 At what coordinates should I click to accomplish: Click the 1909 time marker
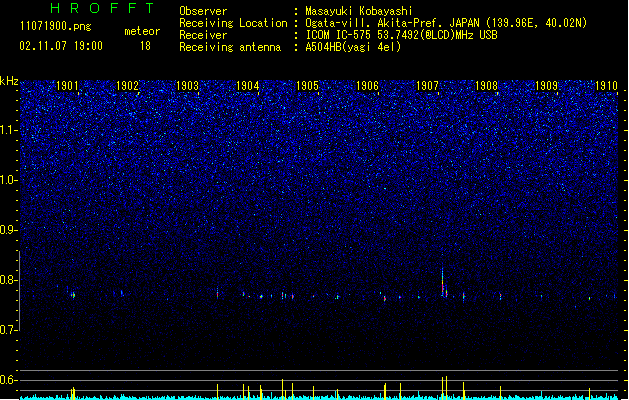pos(546,85)
